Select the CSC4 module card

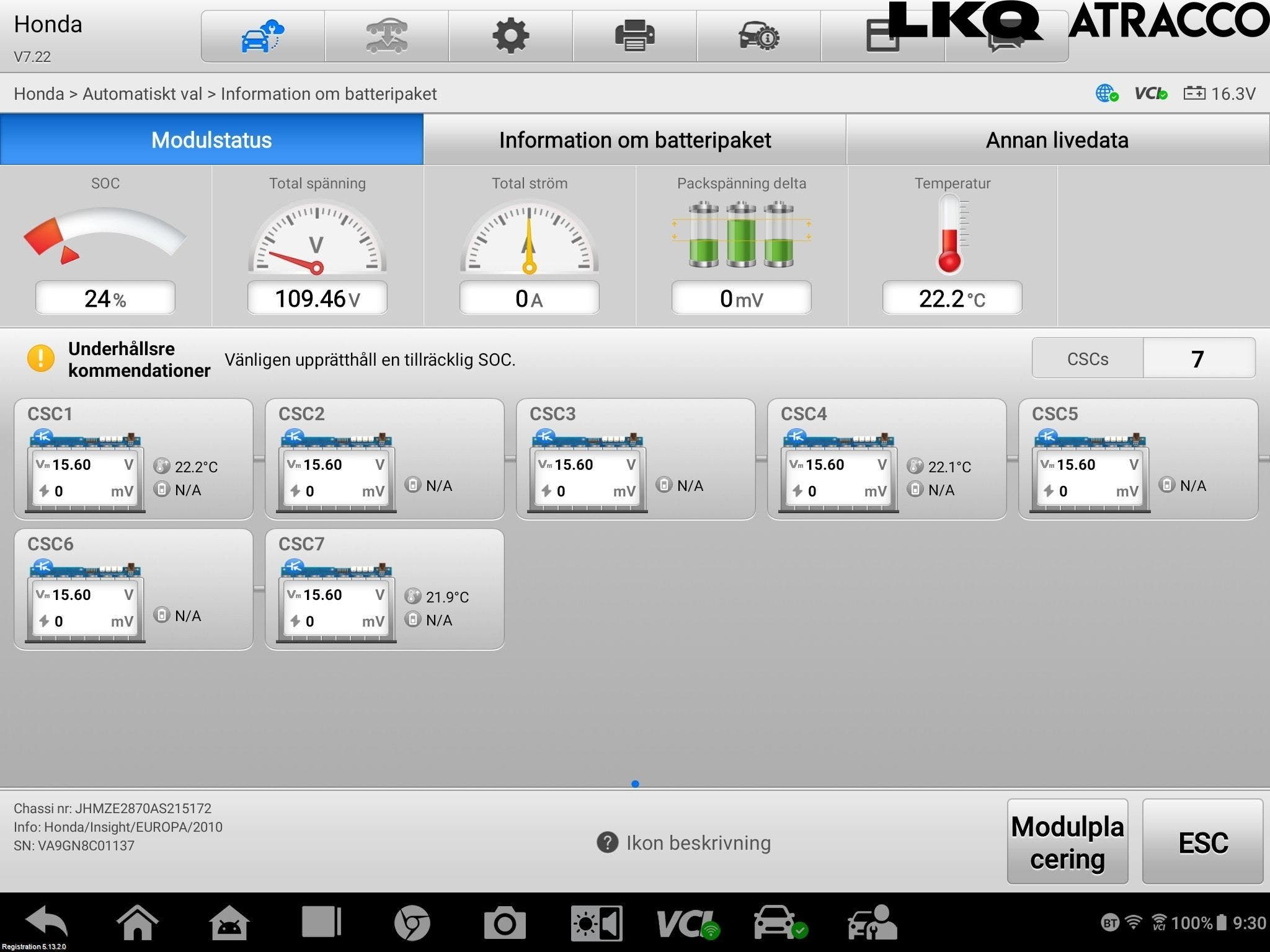887,459
